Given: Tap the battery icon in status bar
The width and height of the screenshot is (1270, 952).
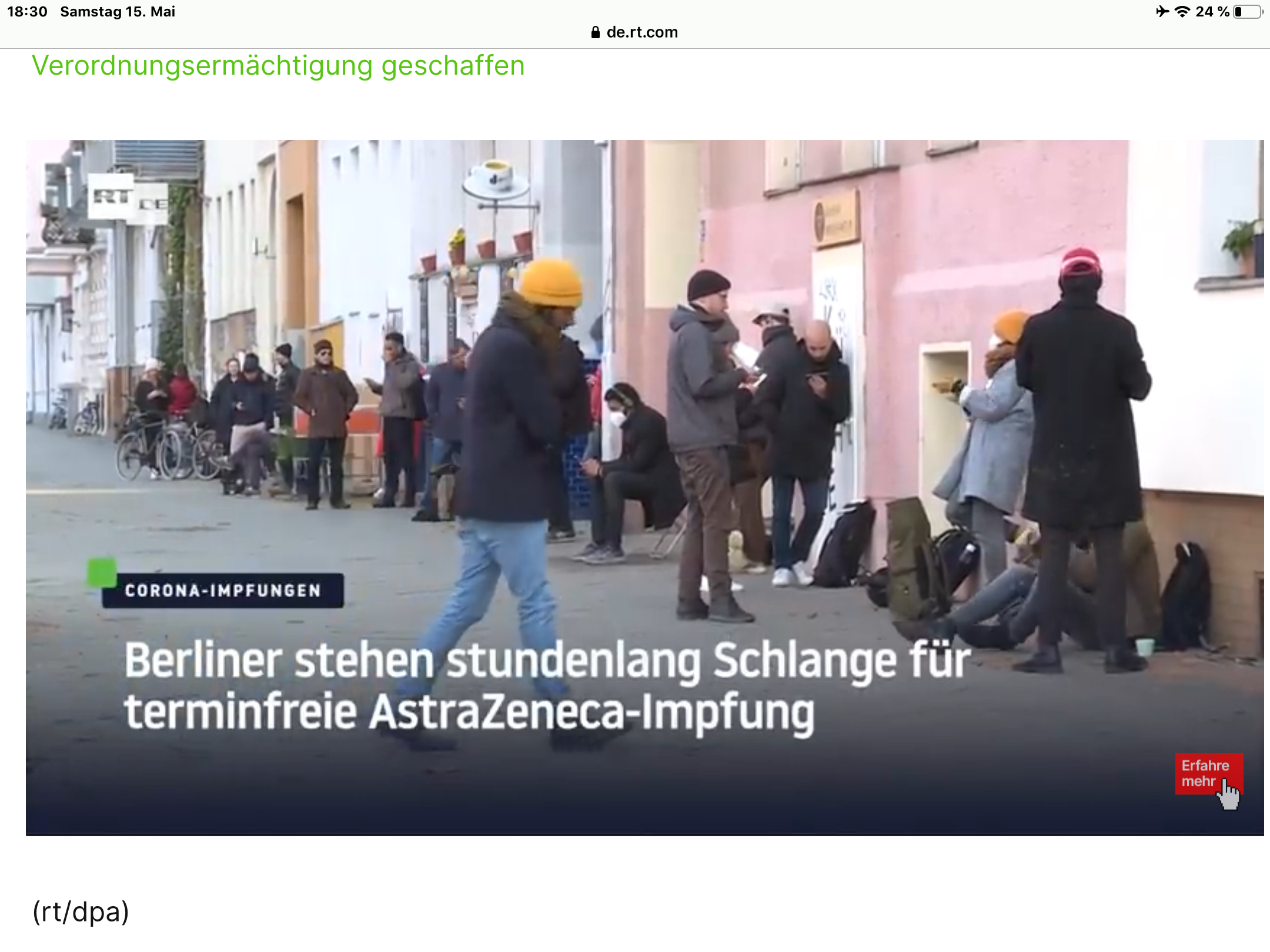Looking at the screenshot, I should pyautogui.click(x=1248, y=12).
